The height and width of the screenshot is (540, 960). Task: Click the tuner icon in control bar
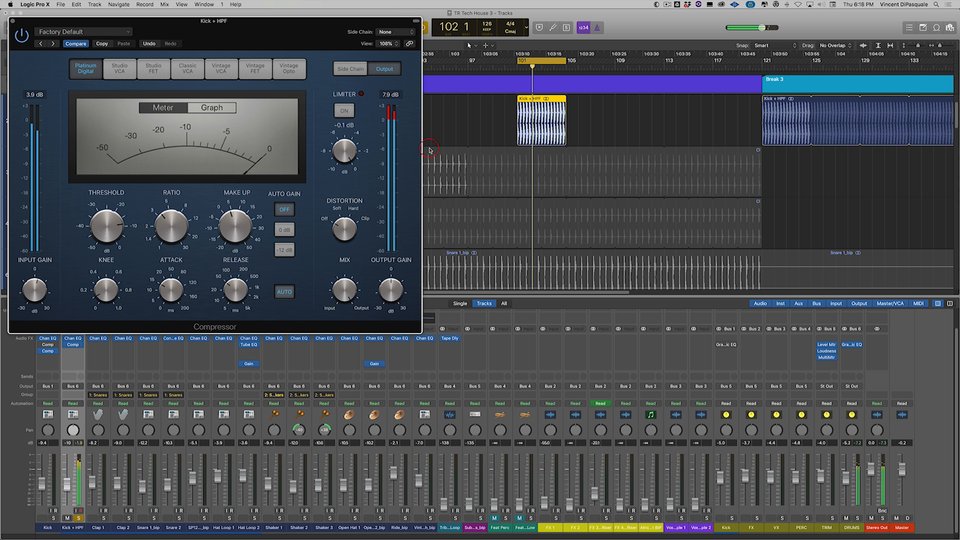coord(553,28)
